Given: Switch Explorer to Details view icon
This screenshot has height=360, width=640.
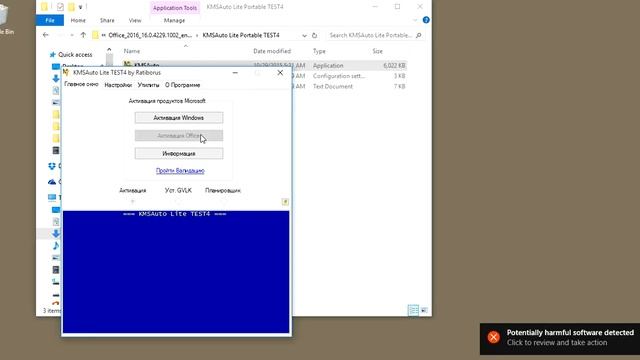Looking at the screenshot, I should click(413, 310).
